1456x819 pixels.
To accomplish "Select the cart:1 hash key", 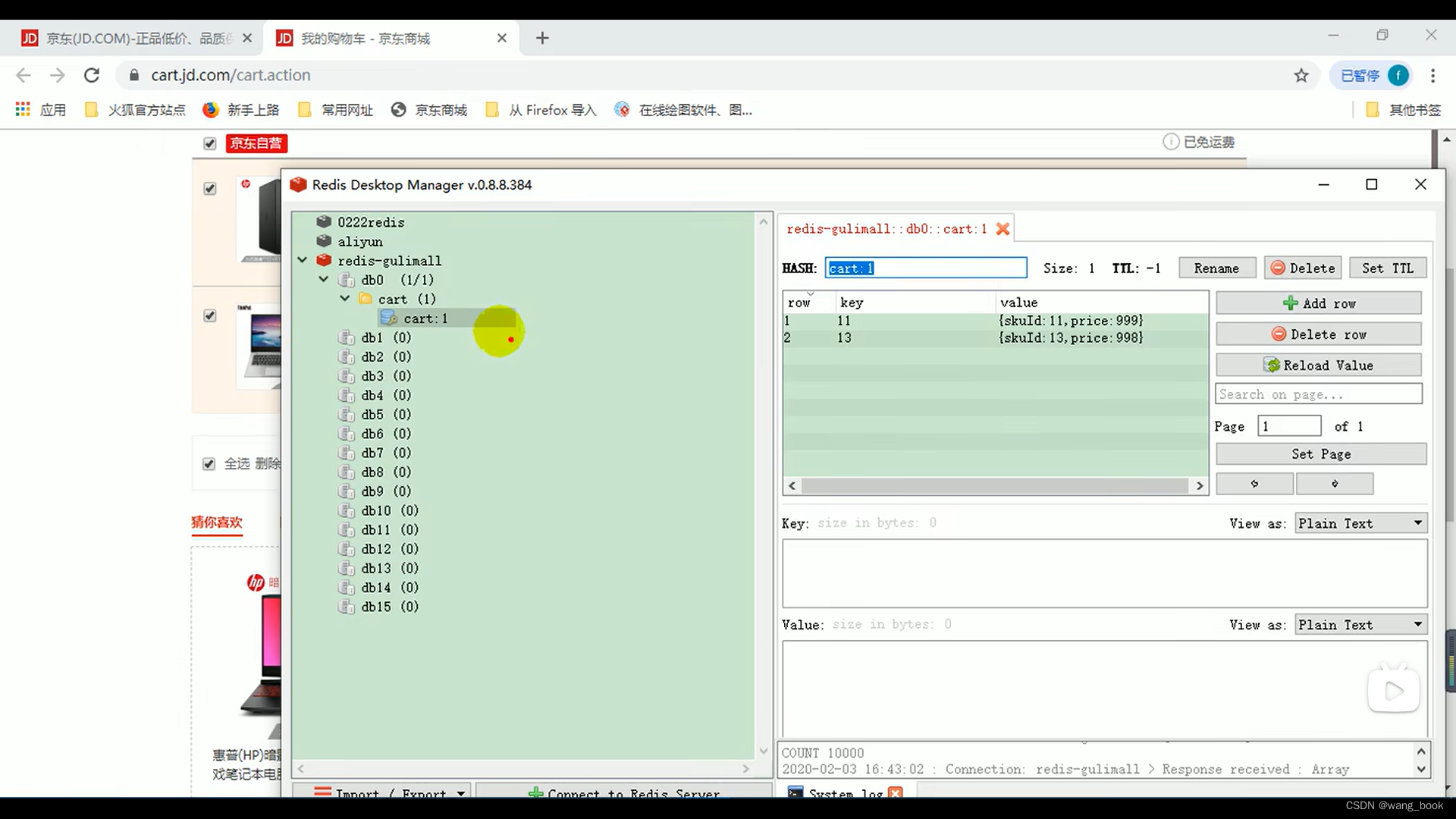I will (426, 318).
